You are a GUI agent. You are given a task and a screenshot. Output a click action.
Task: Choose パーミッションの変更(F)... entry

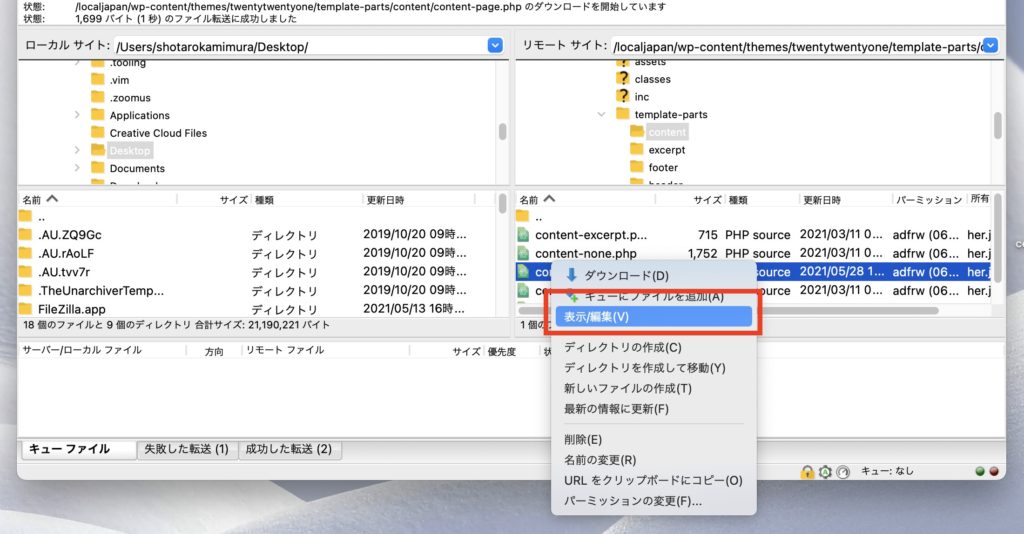[x=633, y=501]
